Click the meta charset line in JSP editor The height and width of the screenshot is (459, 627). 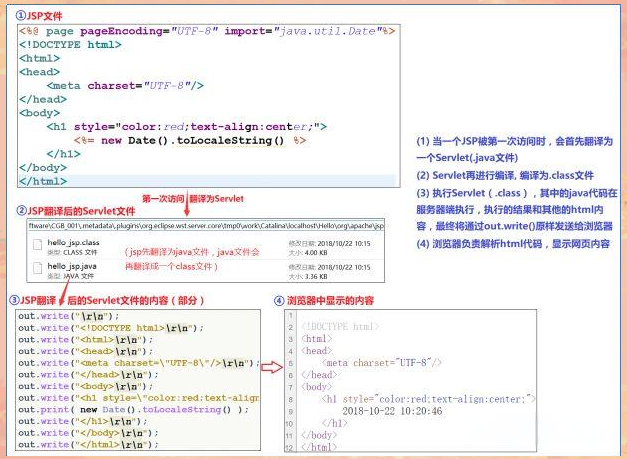[125, 86]
